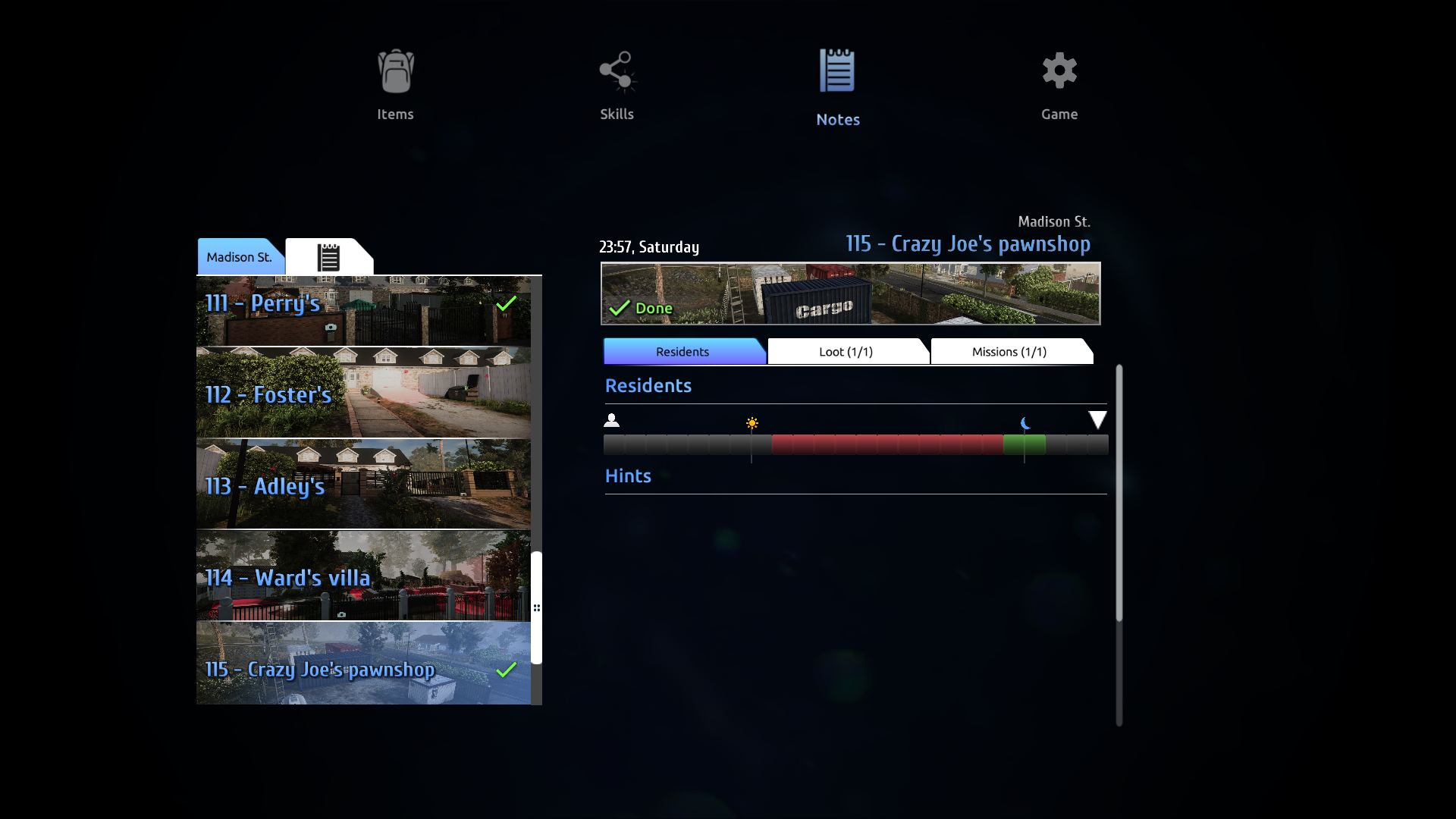Select location 114 – Ward's villa
The image size is (1456, 819).
click(x=363, y=576)
